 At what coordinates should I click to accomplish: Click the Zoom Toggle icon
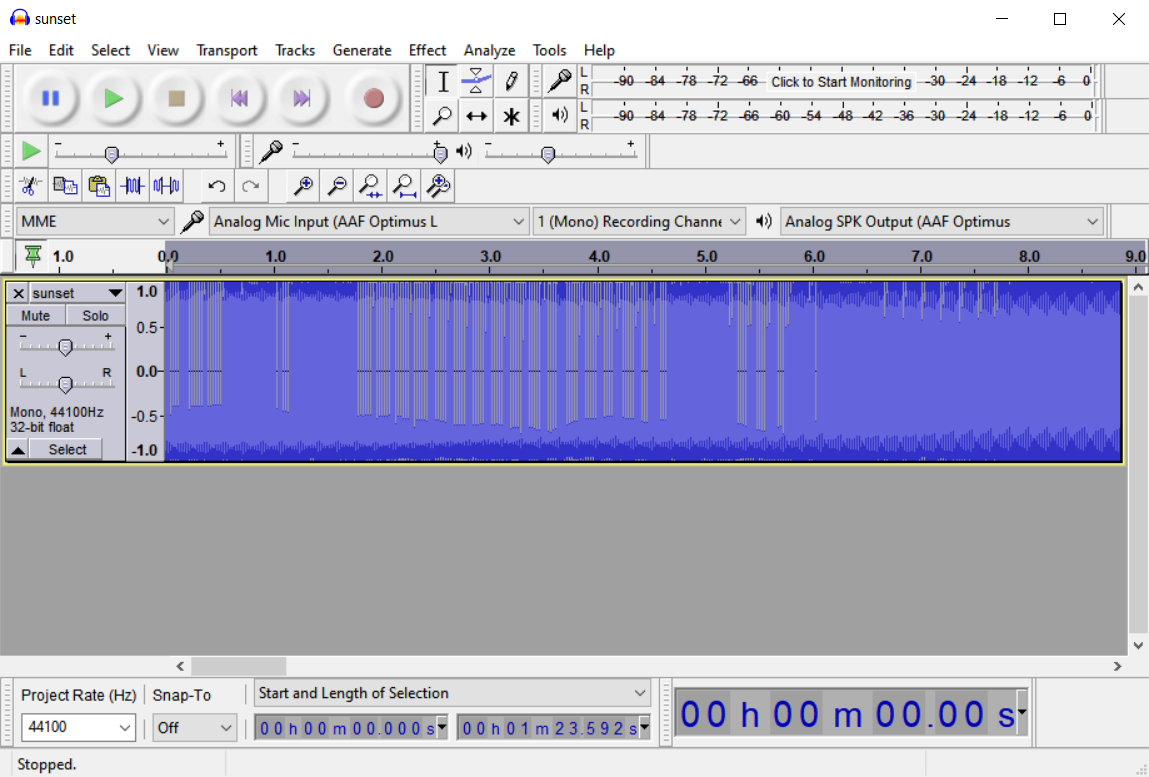point(438,186)
